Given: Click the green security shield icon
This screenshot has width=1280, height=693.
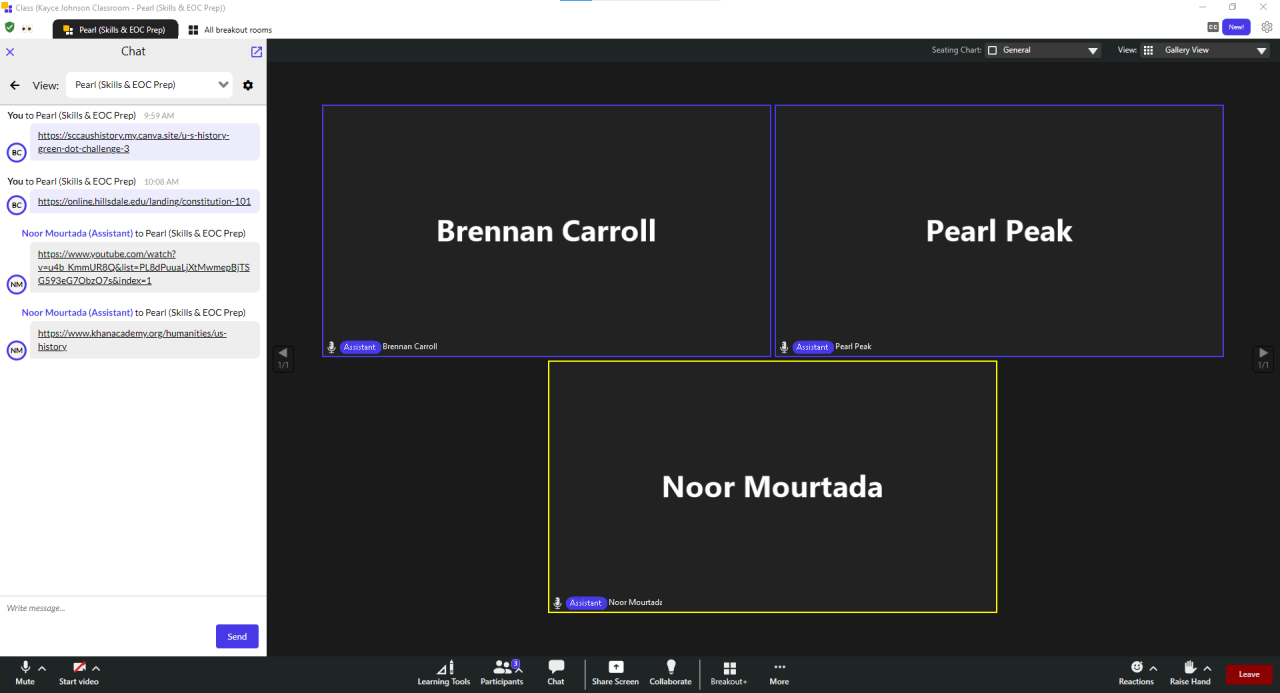Looking at the screenshot, I should [10, 28].
